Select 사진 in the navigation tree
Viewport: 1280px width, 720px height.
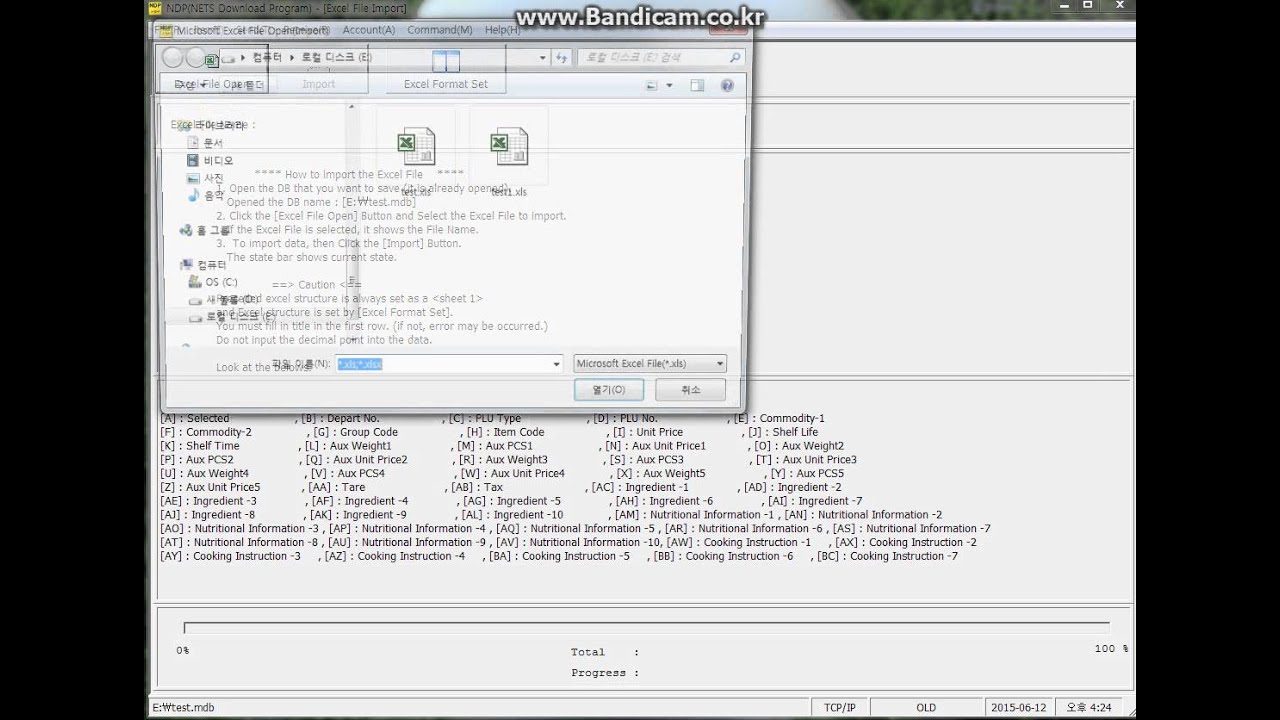(206, 178)
